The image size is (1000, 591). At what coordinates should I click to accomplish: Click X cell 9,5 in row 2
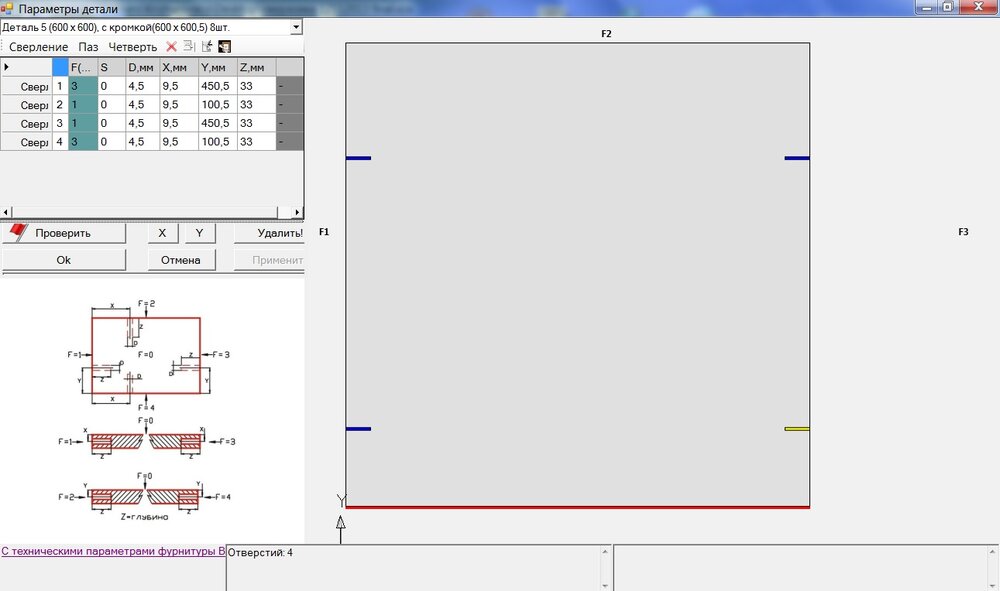[179, 105]
